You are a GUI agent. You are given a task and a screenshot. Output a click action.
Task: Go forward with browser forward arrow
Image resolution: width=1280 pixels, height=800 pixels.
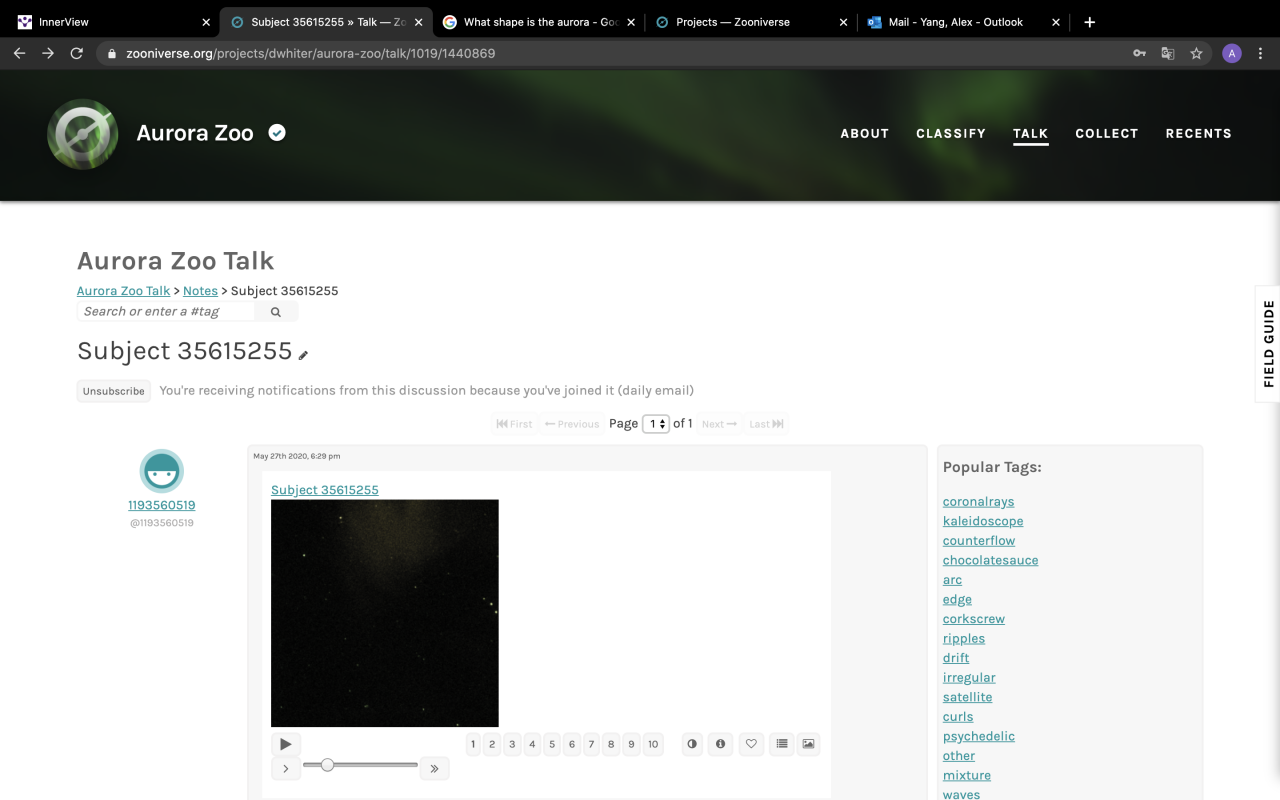pyautogui.click(x=47, y=53)
